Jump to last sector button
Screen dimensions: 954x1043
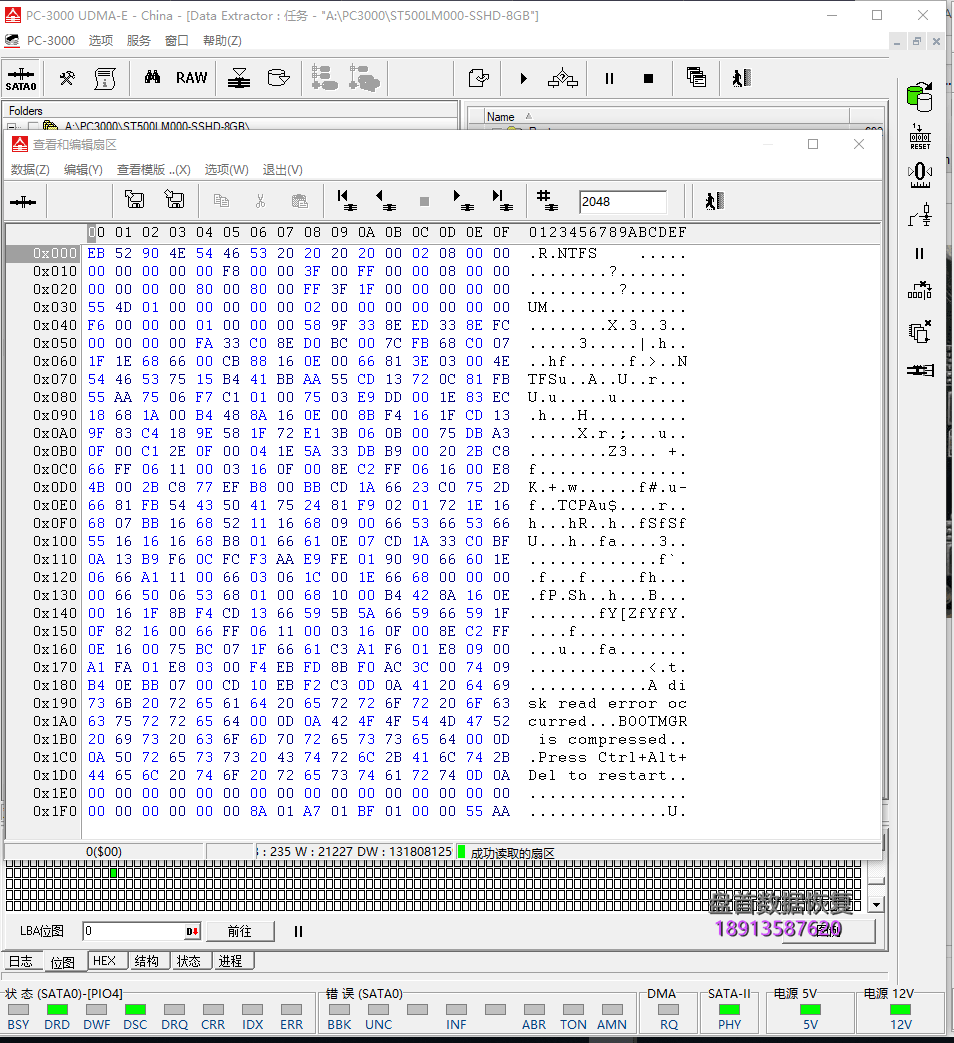pyautogui.click(x=502, y=200)
